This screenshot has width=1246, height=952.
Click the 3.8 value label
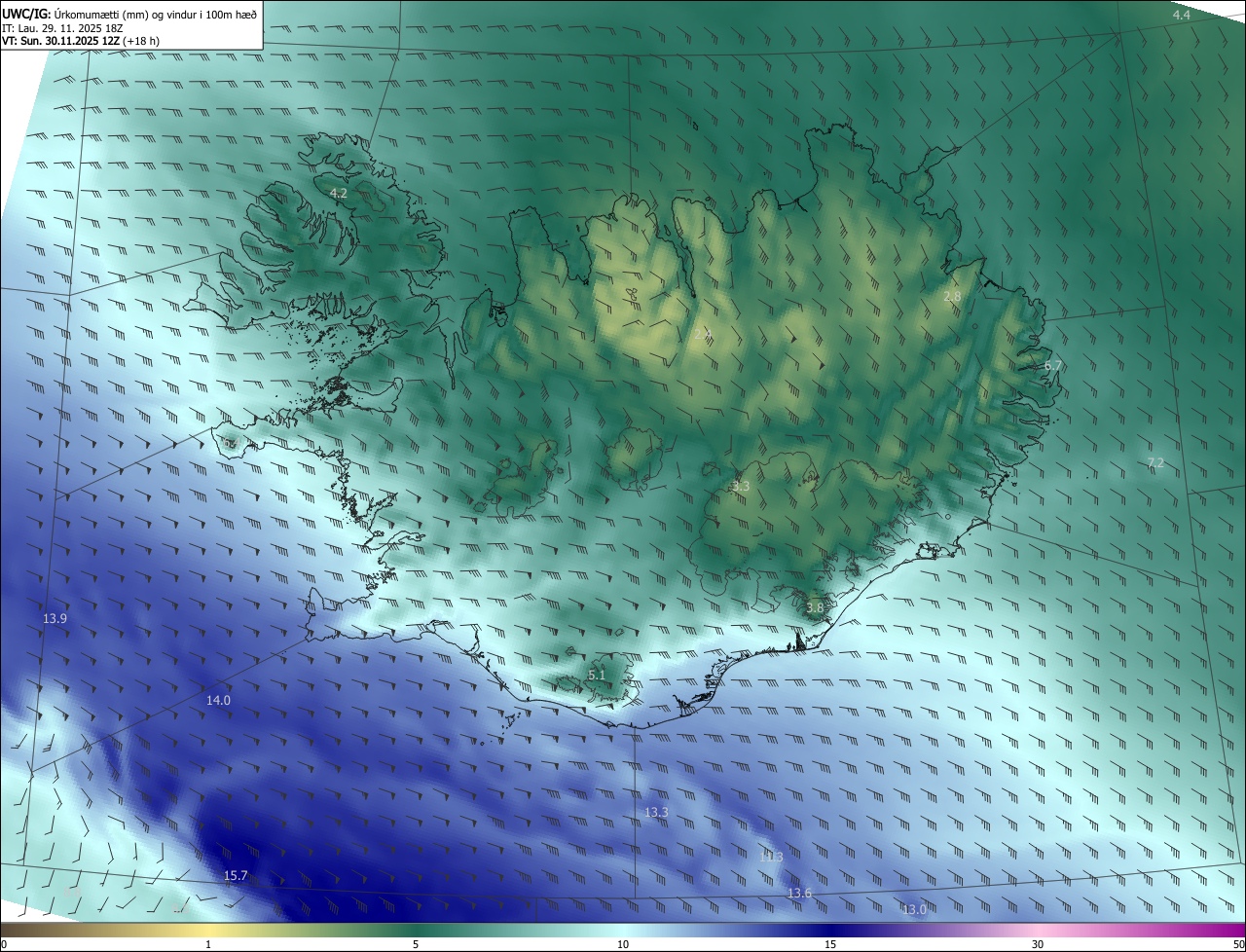(x=815, y=607)
